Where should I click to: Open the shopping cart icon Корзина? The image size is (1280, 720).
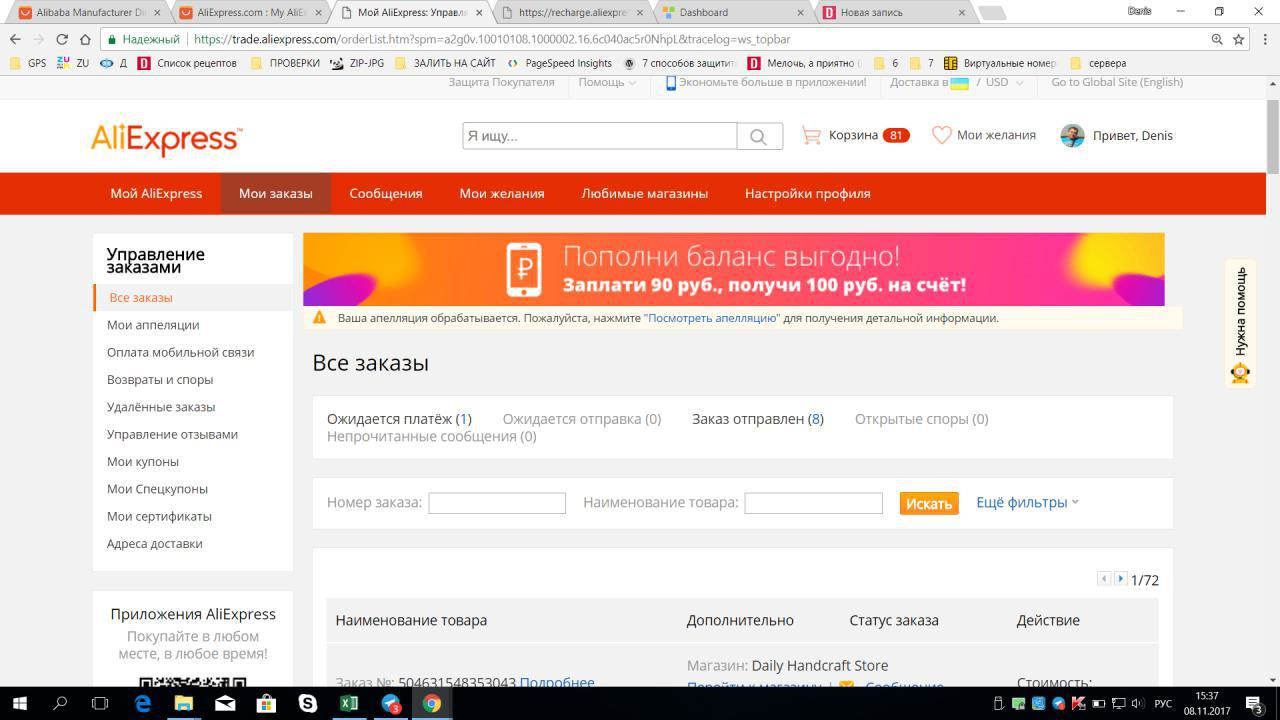(x=811, y=135)
